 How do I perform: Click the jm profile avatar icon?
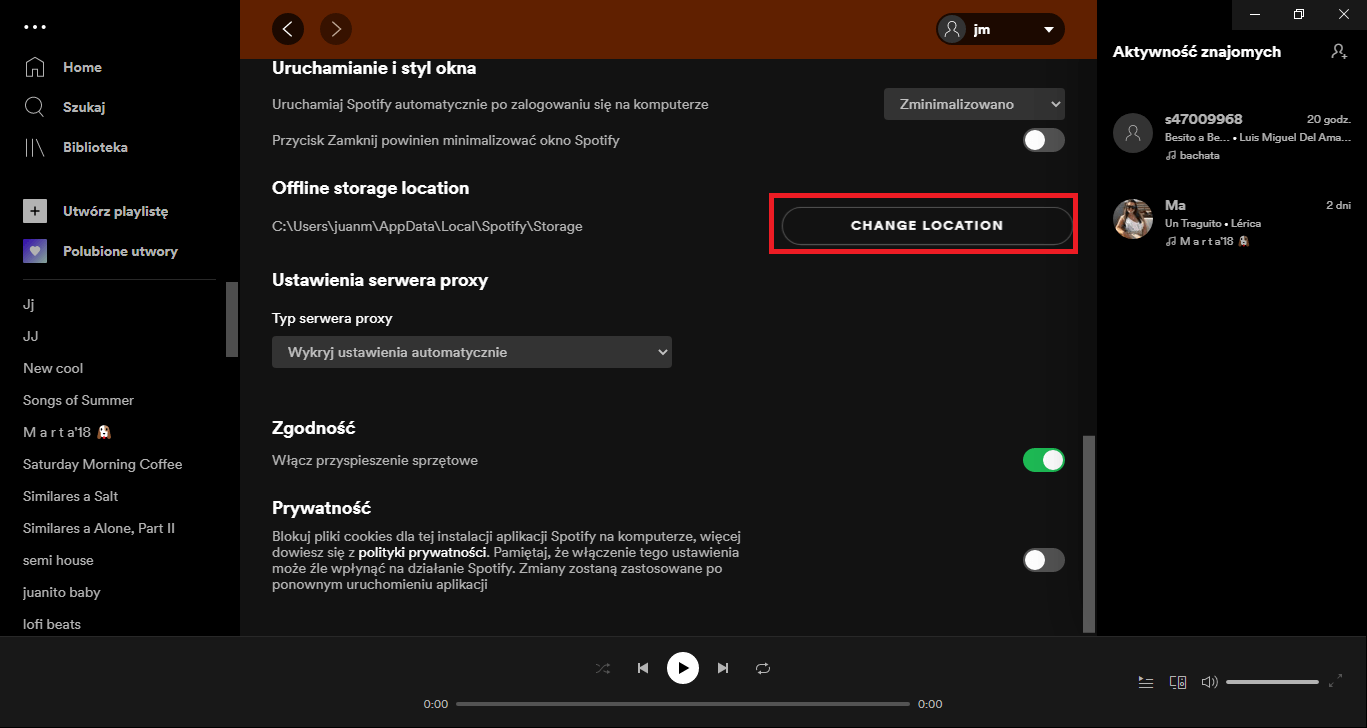(953, 29)
